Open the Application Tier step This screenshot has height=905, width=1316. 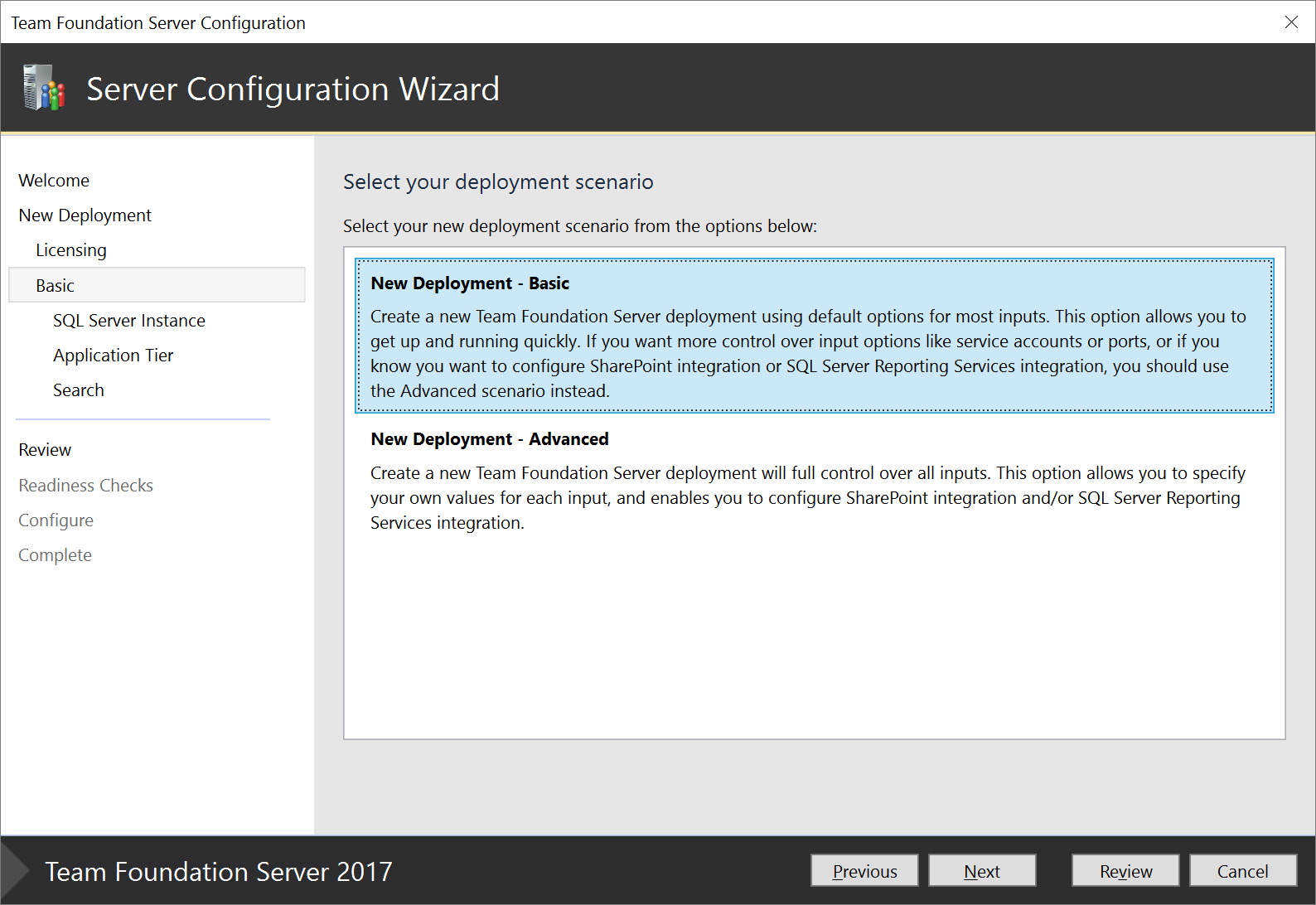coord(114,356)
